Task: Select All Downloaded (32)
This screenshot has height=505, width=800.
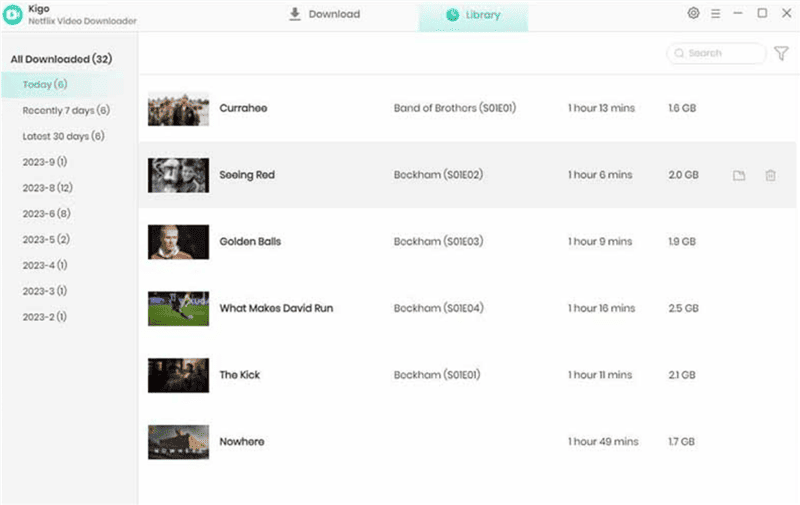Action: (61, 59)
